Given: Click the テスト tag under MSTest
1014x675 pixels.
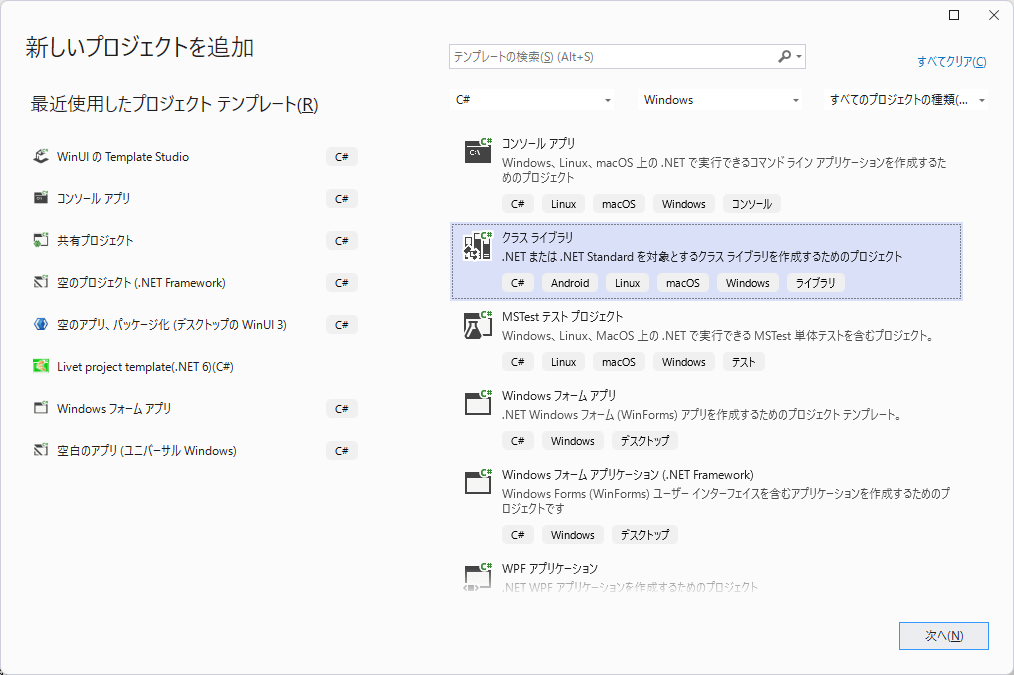Looking at the screenshot, I should (x=744, y=361).
